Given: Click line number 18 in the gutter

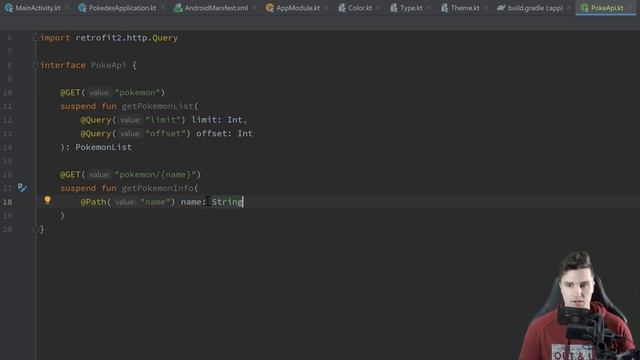Looking at the screenshot, I should pos(7,202).
